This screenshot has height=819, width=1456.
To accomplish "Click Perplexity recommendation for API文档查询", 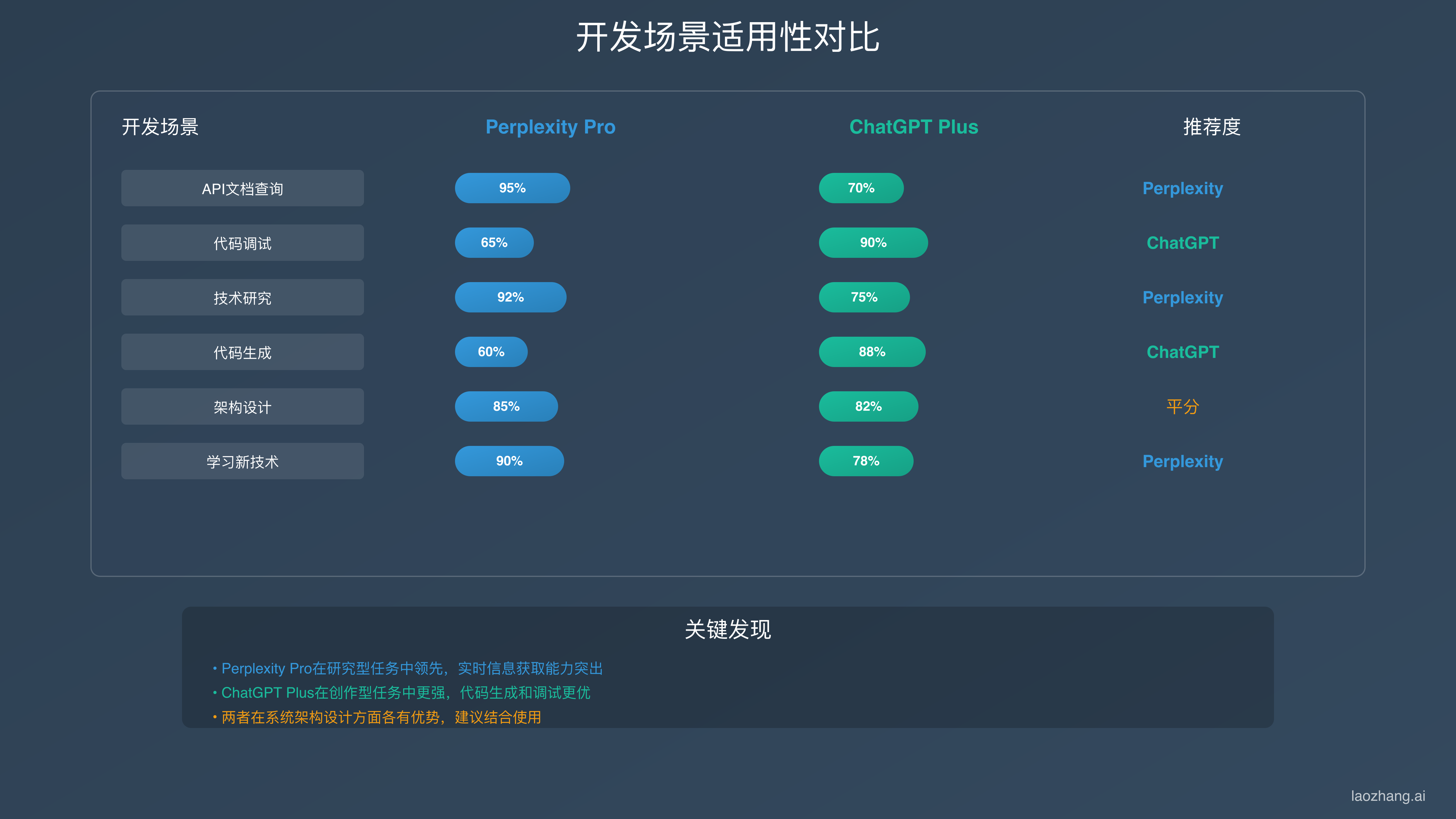I will pos(1182,188).
